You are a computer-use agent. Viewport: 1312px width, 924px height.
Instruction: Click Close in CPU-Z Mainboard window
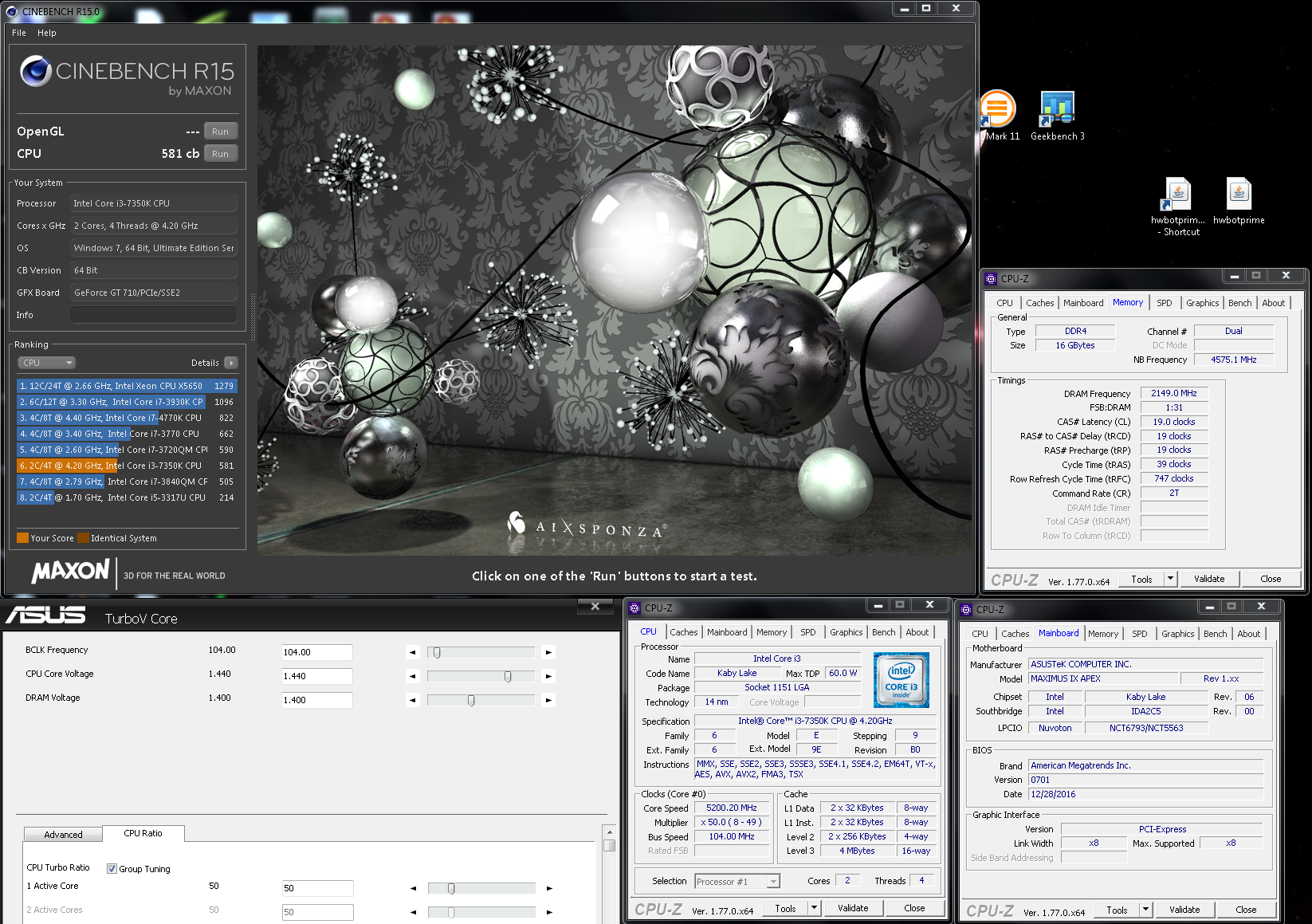click(1246, 910)
